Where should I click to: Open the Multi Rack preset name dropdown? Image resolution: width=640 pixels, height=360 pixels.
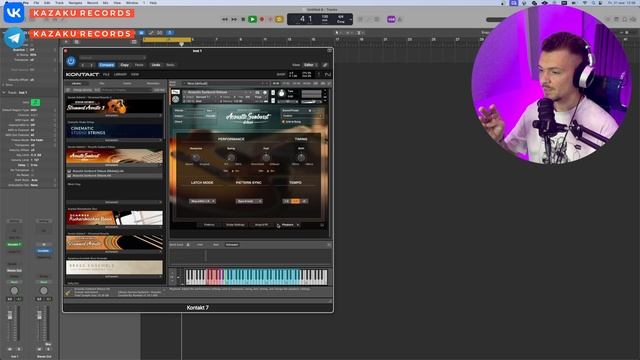click(224, 84)
